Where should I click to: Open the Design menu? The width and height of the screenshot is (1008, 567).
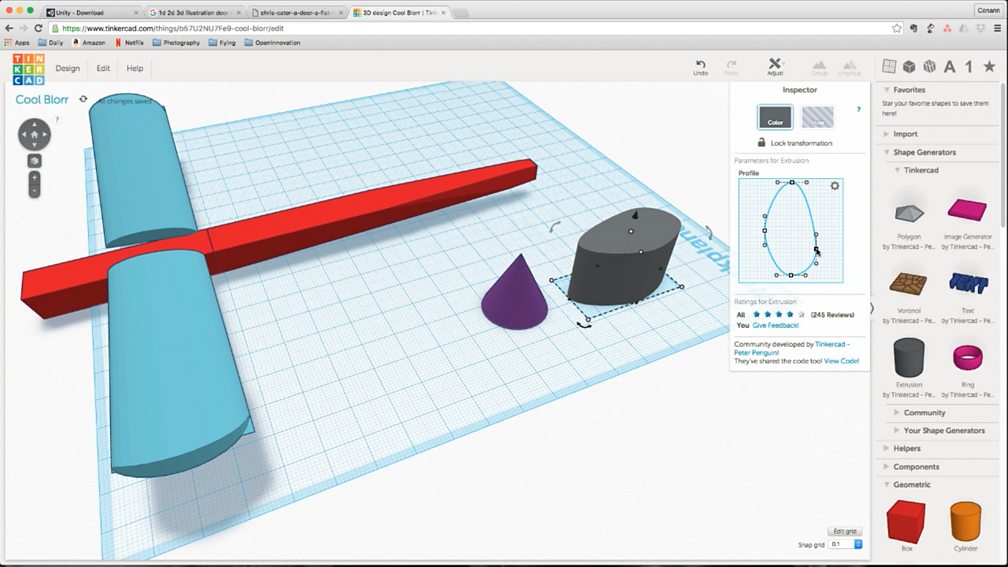[x=67, y=68]
